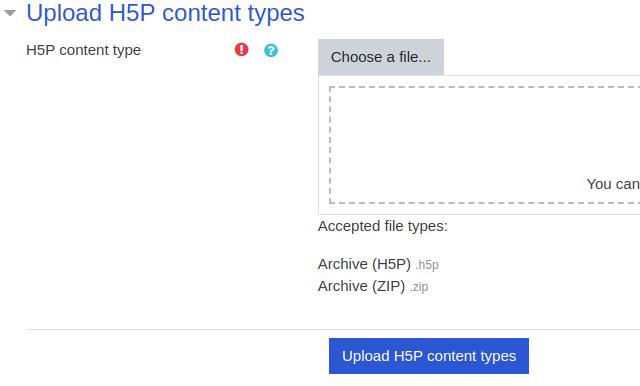Click the You can text in drop zone
Image resolution: width=640 pixels, height=386 pixels.
click(x=613, y=184)
